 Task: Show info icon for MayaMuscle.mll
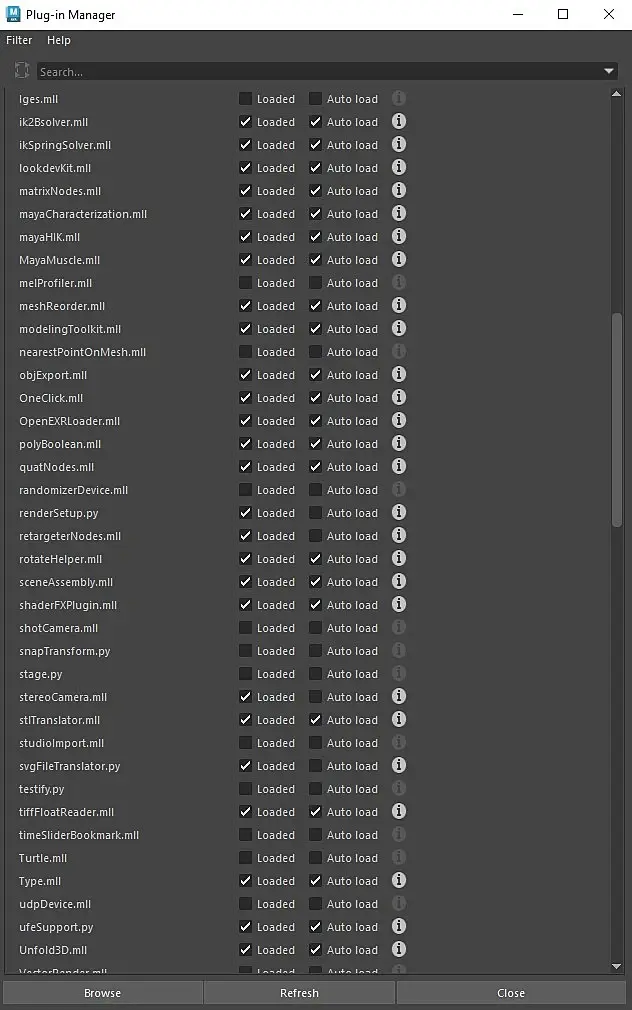tap(398, 260)
